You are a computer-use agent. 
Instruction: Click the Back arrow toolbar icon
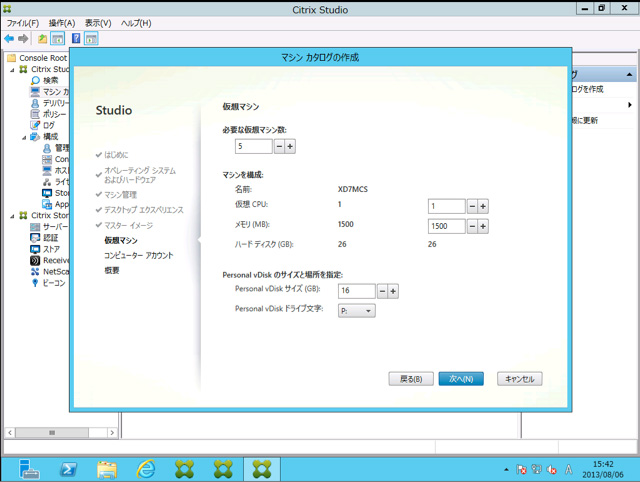click(x=9, y=39)
